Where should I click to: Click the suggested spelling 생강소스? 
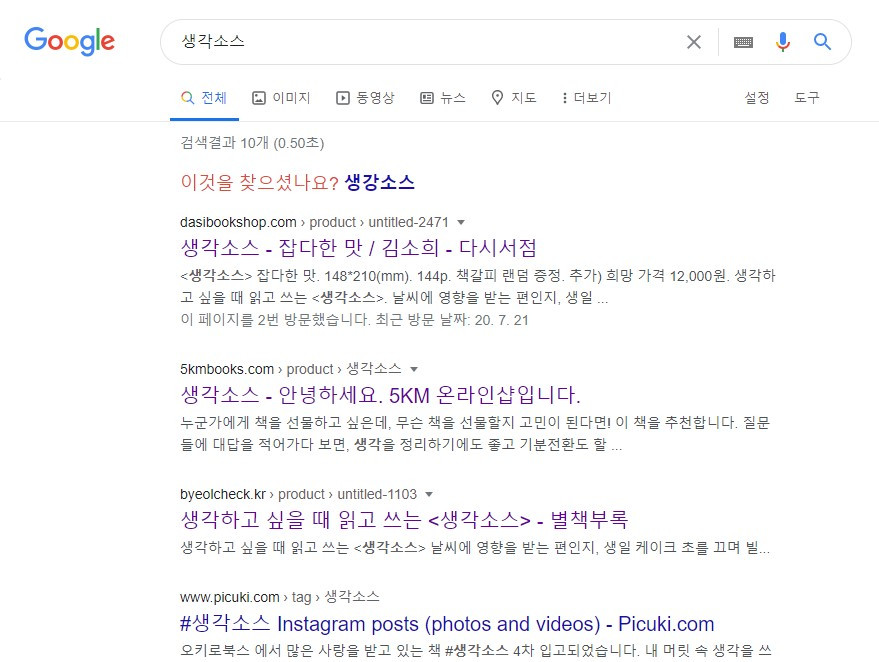(380, 182)
